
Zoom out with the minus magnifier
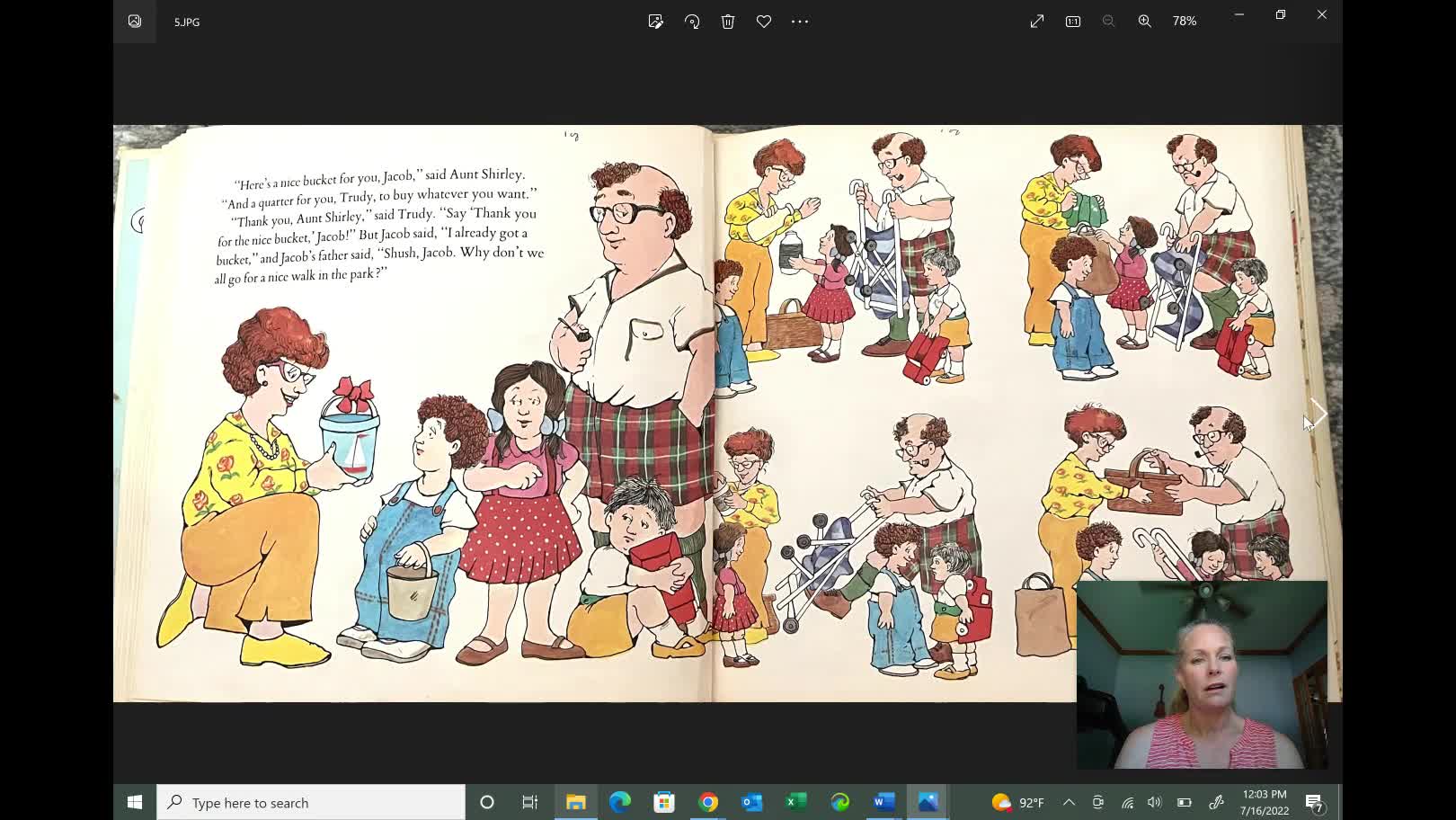click(x=1109, y=22)
